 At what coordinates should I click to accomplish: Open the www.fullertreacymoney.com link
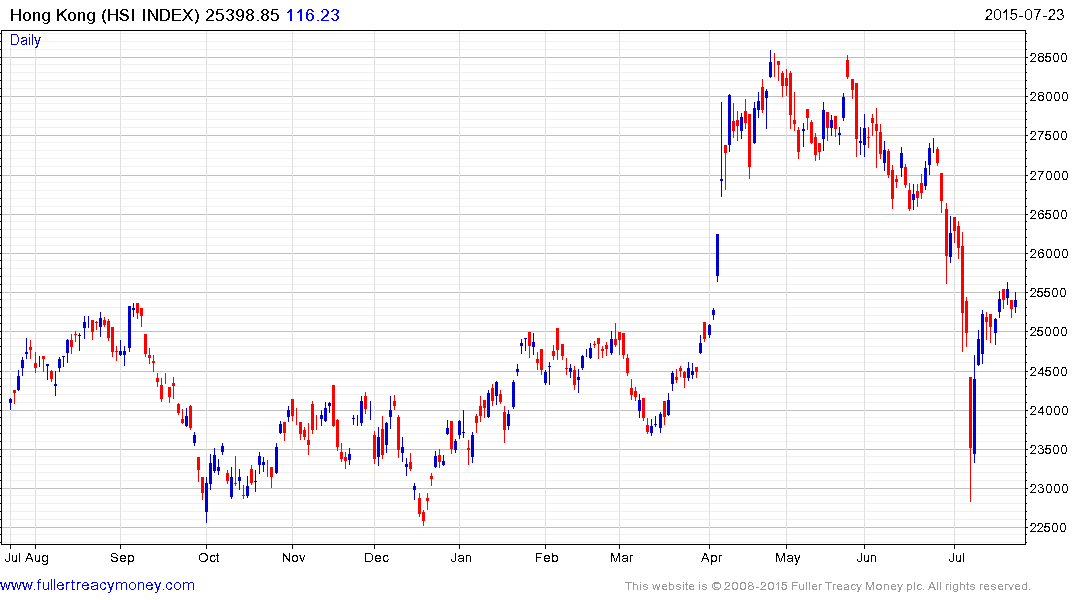click(x=97, y=585)
